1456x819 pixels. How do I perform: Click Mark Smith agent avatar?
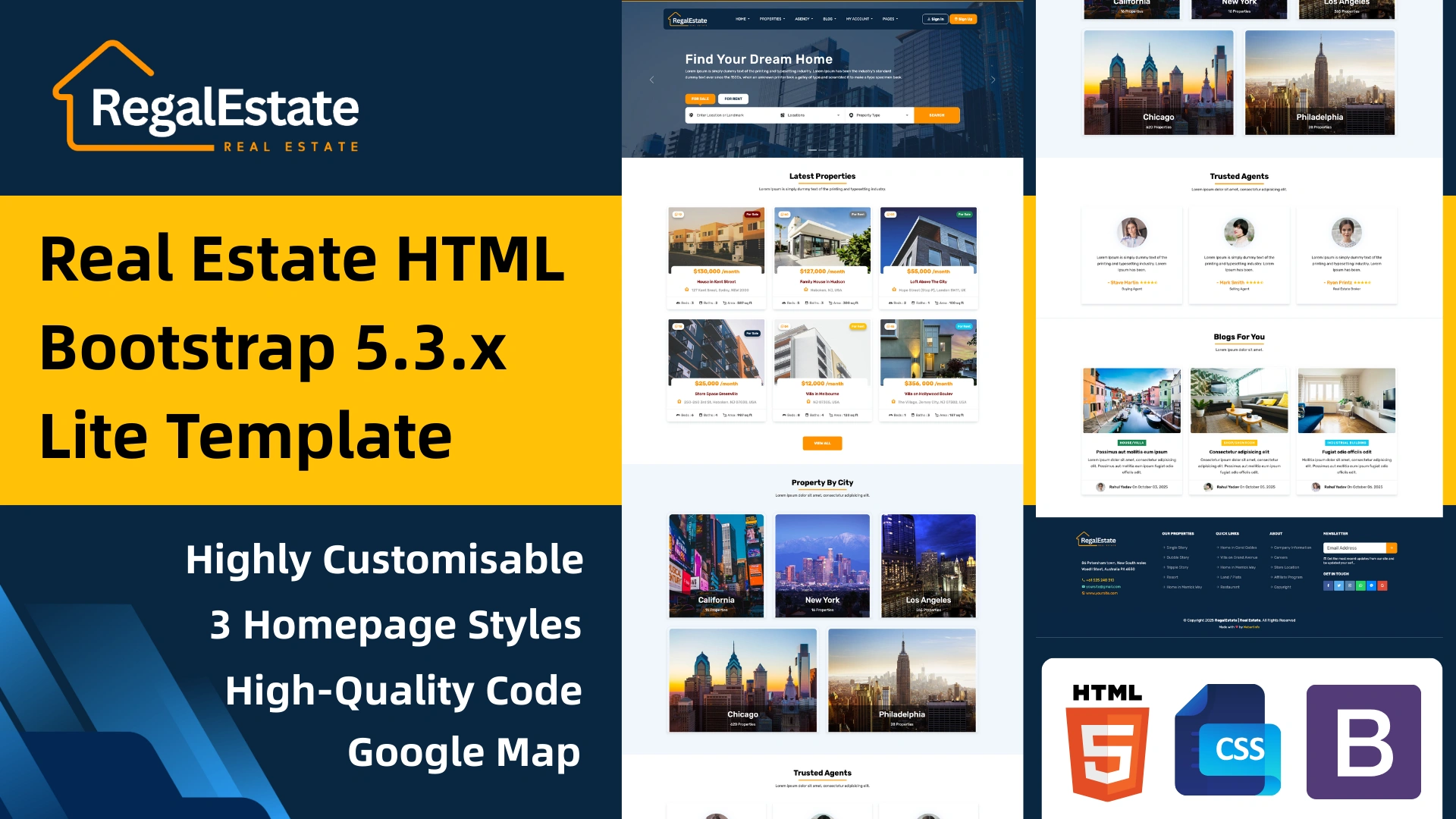(x=1239, y=232)
